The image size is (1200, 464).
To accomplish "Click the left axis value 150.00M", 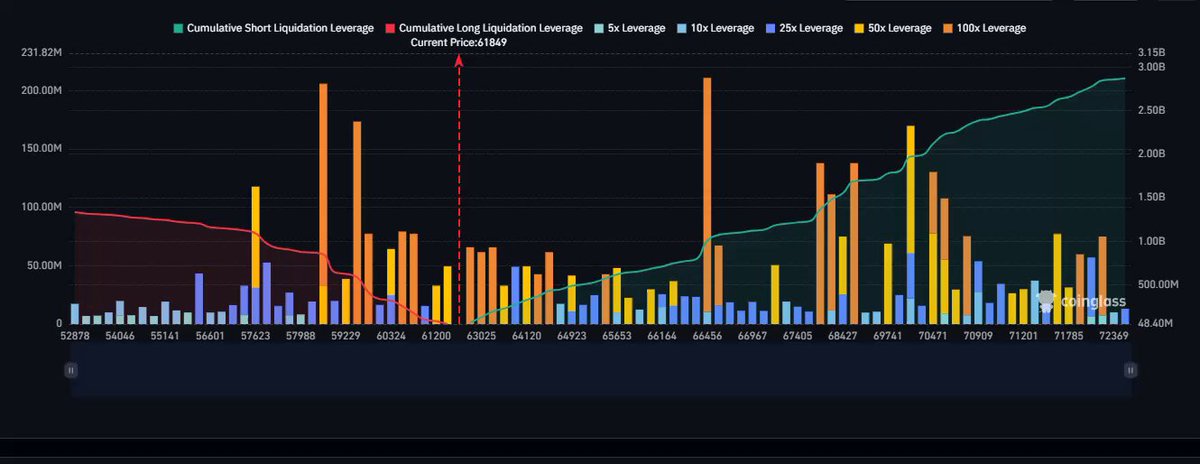I will click(42, 149).
